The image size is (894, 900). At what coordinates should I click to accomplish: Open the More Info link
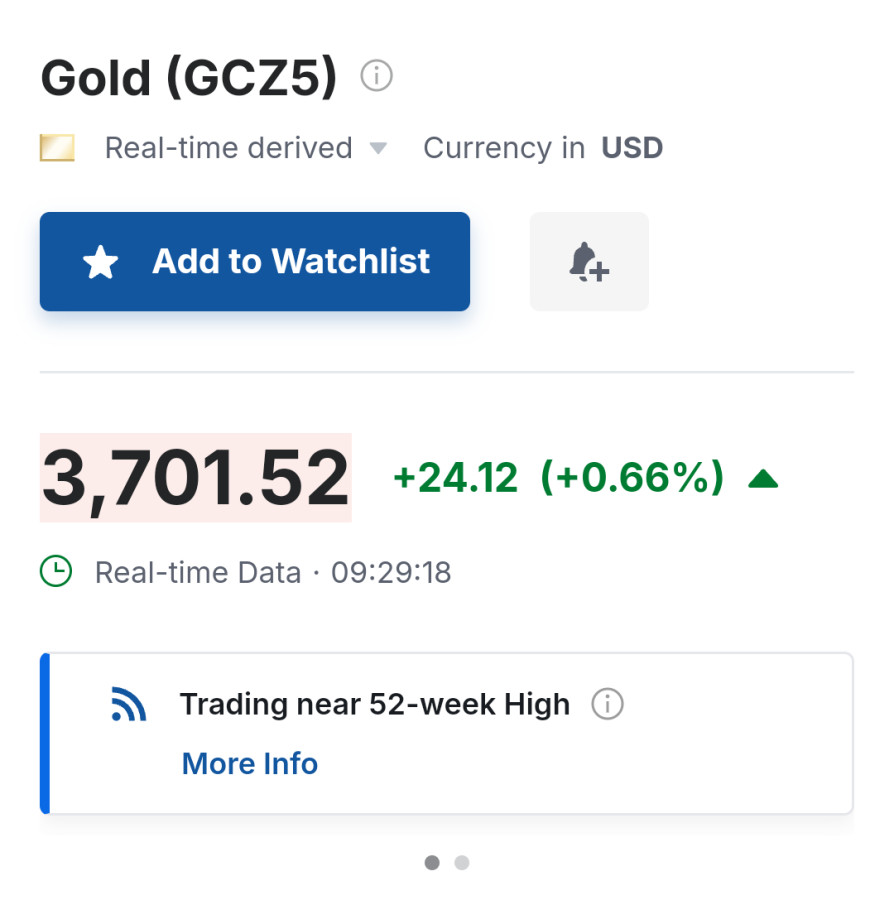point(250,764)
